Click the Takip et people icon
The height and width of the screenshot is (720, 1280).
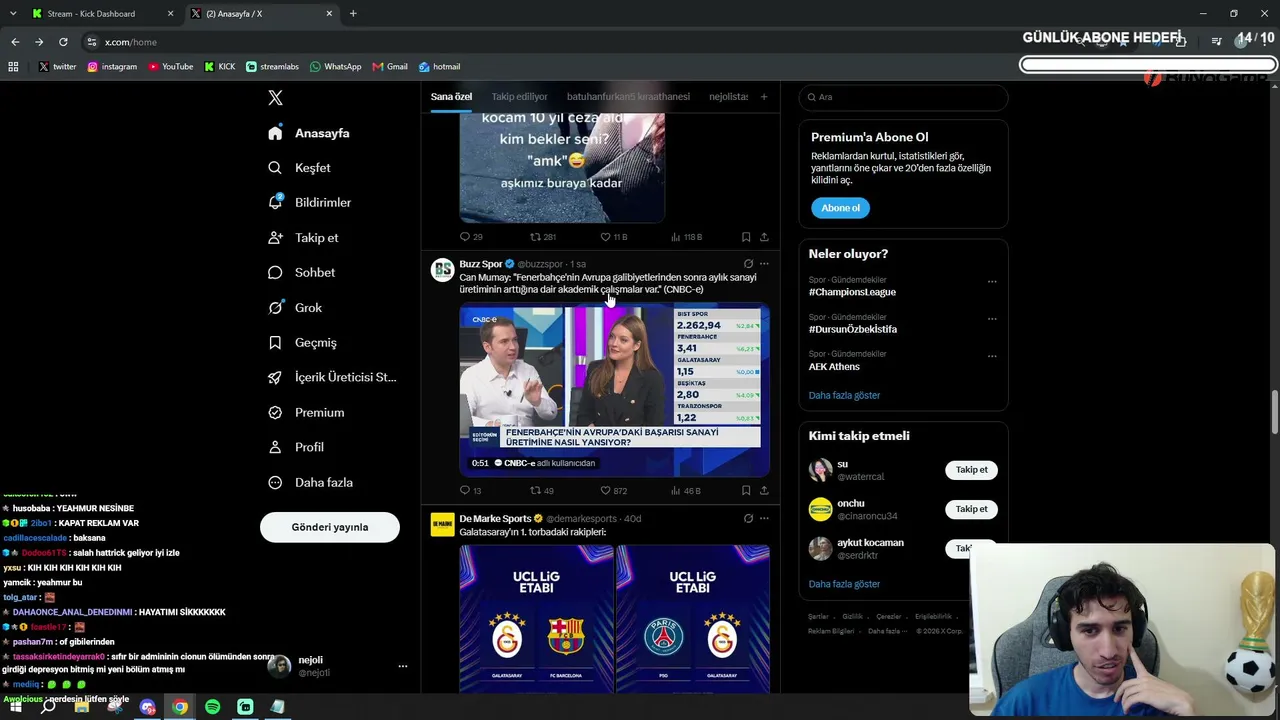(x=275, y=238)
